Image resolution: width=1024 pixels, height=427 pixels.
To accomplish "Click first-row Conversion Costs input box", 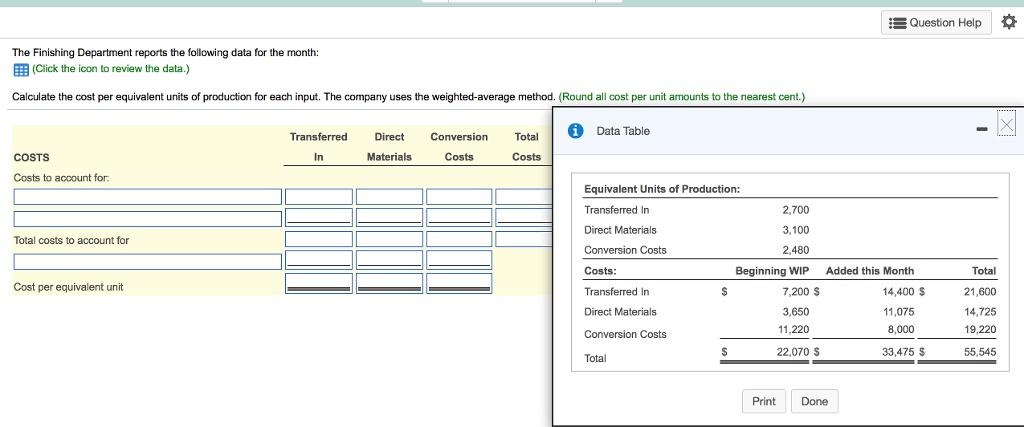I will pyautogui.click(x=459, y=197).
